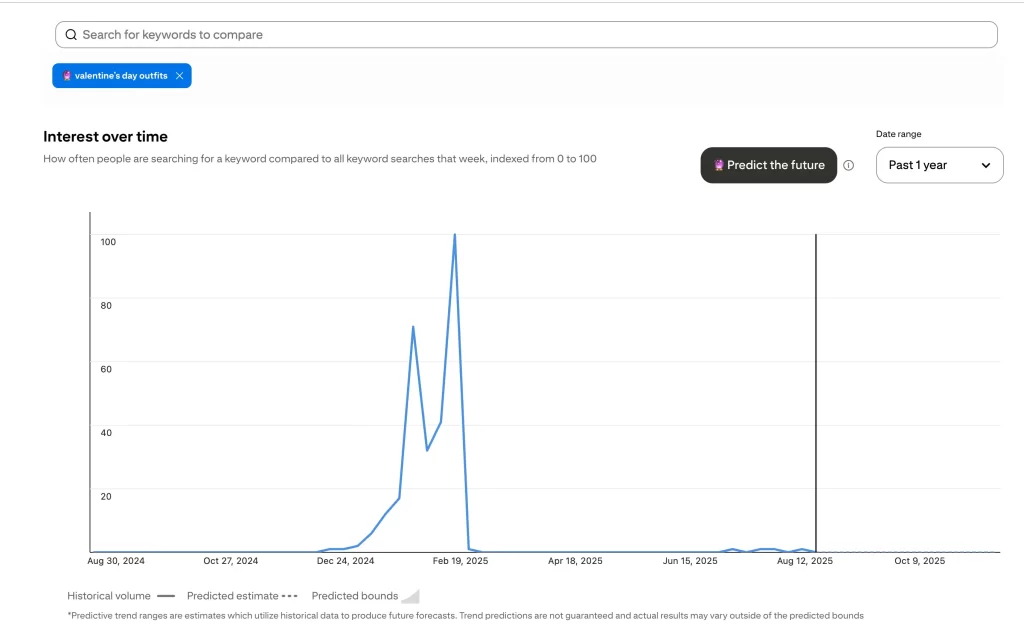
Task: Click the Apr 18, 2025 axis label
Action: [x=575, y=561]
